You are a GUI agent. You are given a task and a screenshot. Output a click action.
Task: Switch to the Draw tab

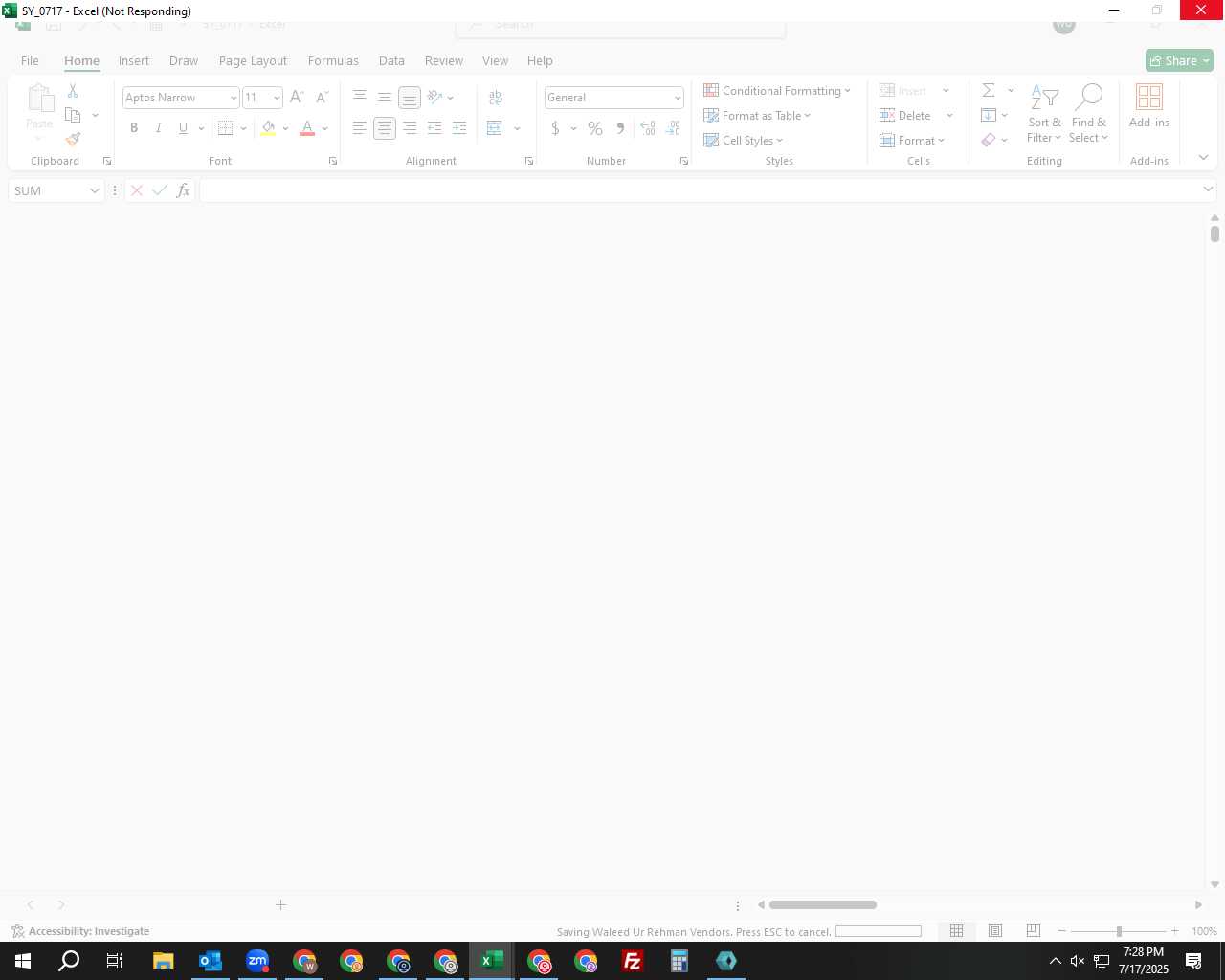[184, 60]
